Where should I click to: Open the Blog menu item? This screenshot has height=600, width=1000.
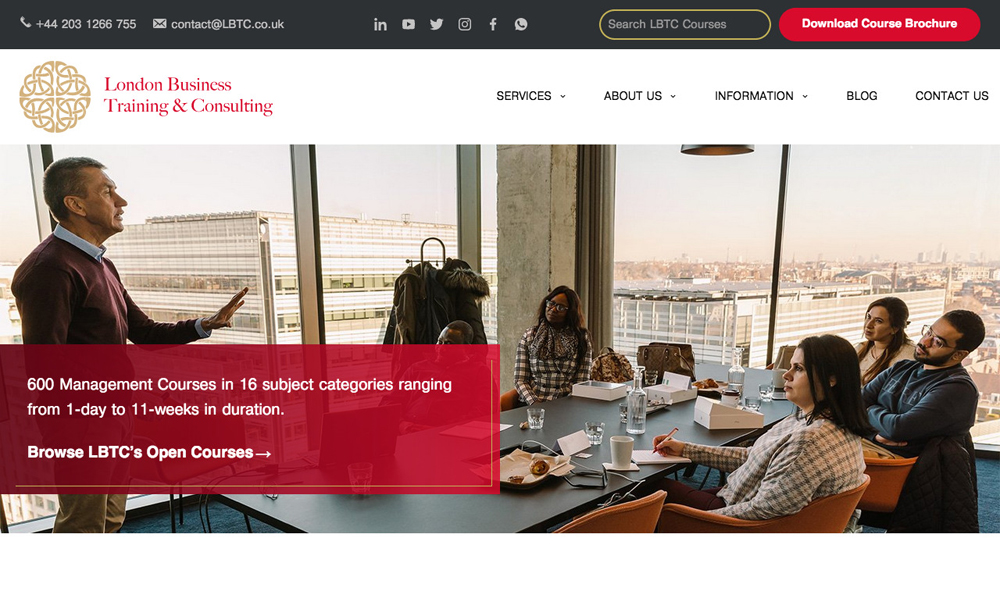[862, 96]
